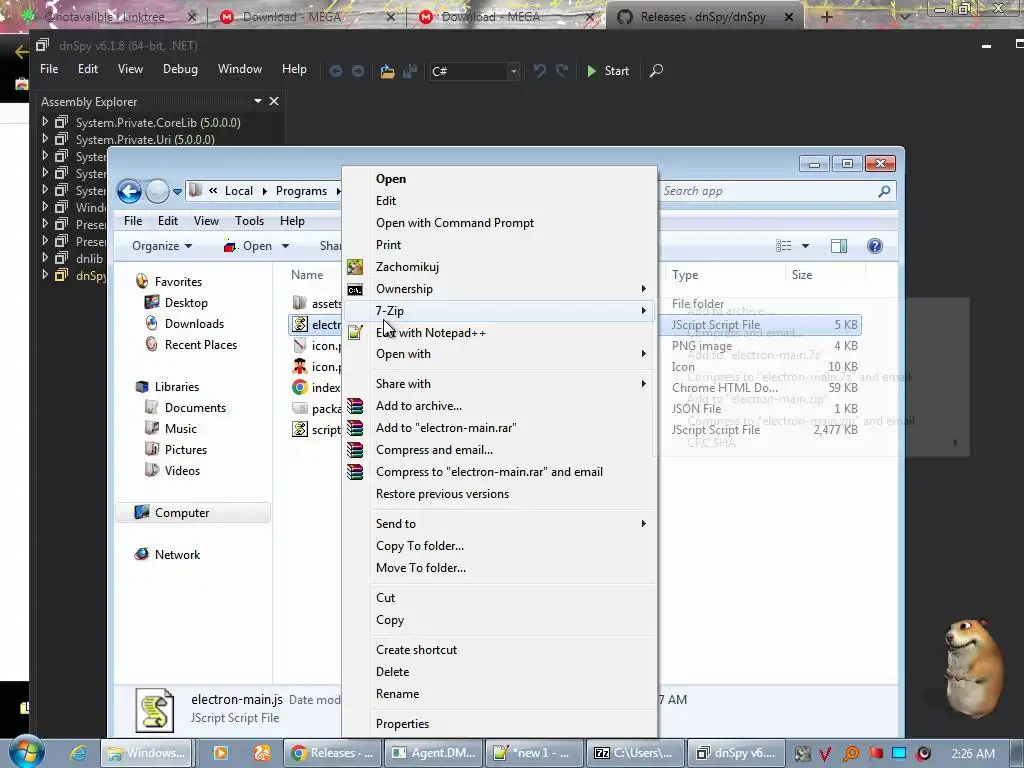This screenshot has width=1024, height=768.
Task: Click dnSpy Undo icon
Action: pyautogui.click(x=539, y=71)
